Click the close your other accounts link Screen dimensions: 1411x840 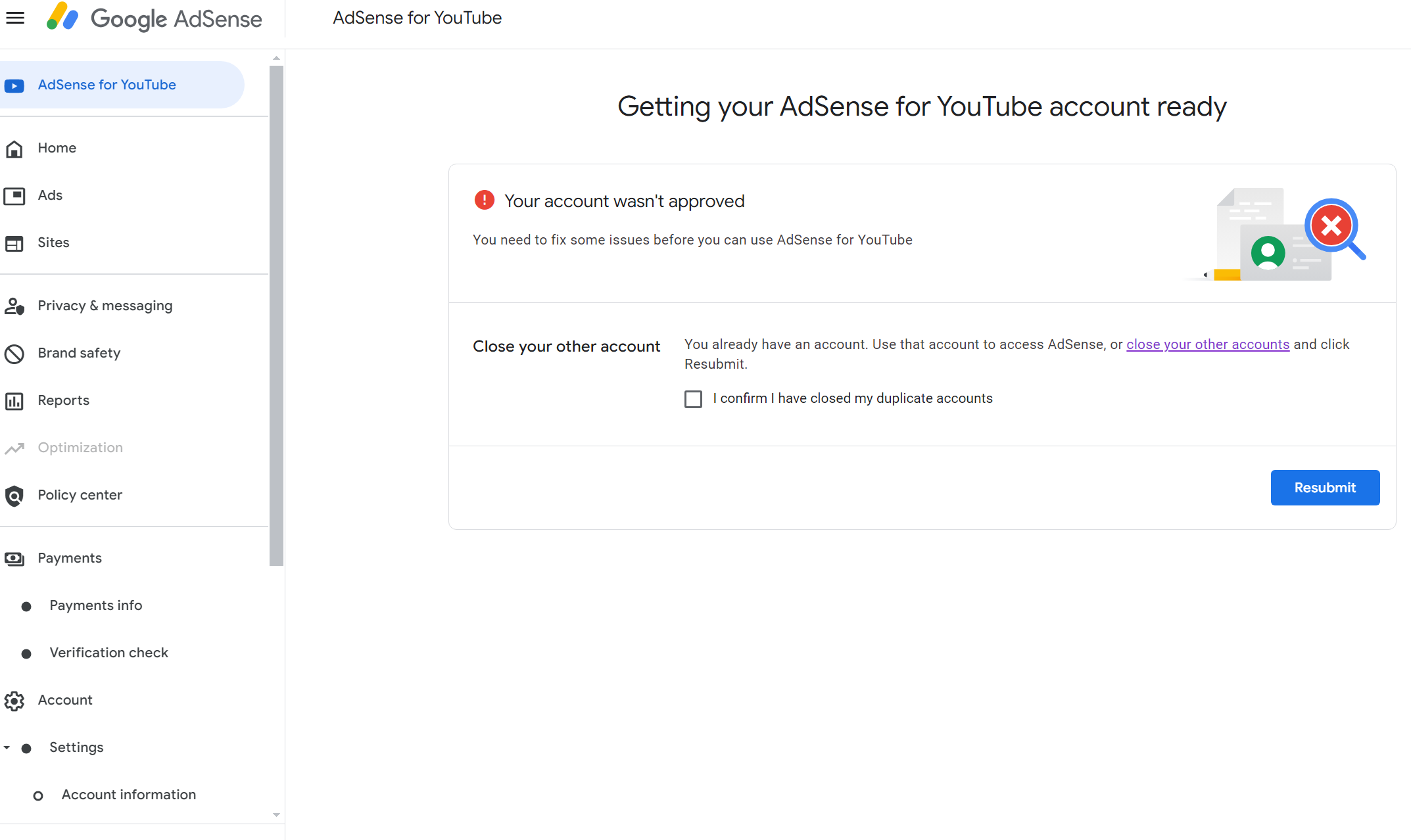click(x=1207, y=344)
